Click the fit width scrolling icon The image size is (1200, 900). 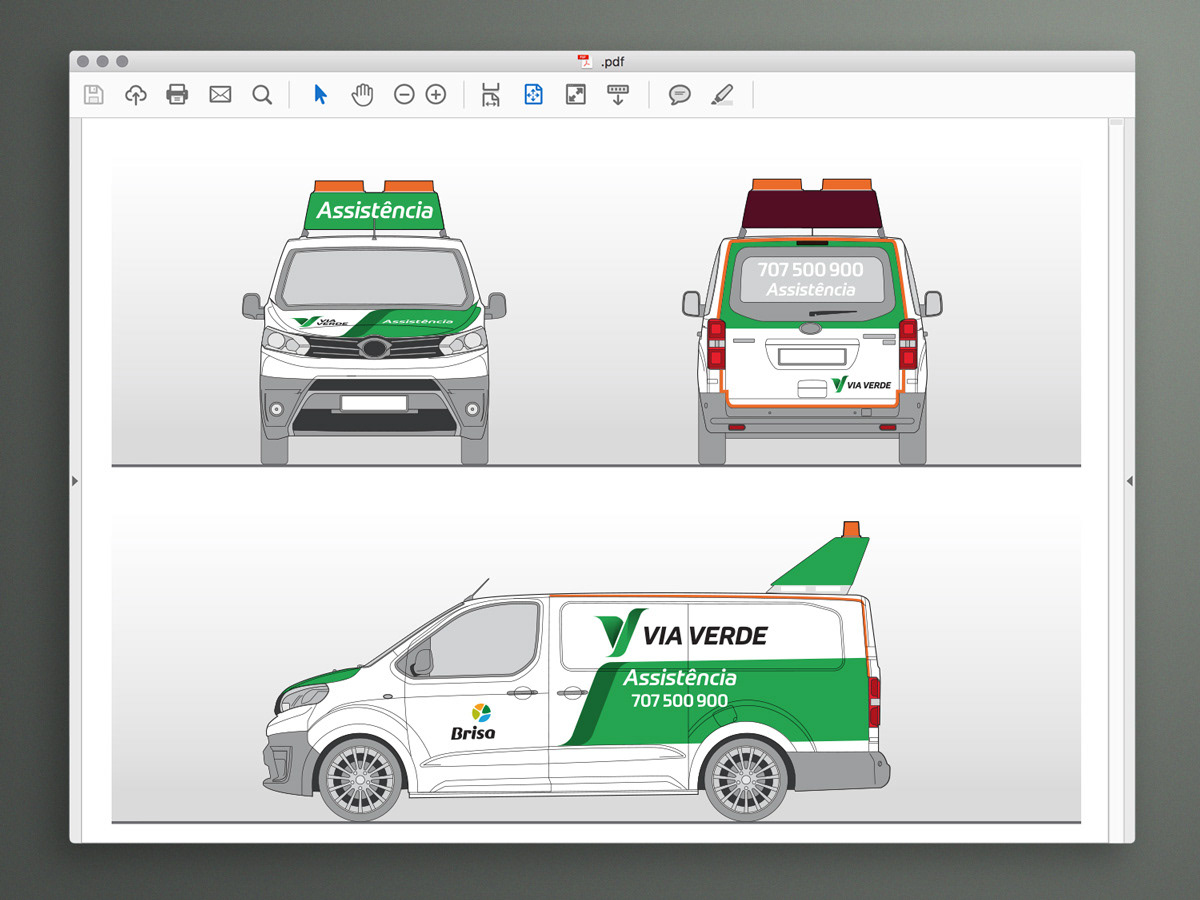[x=491, y=95]
